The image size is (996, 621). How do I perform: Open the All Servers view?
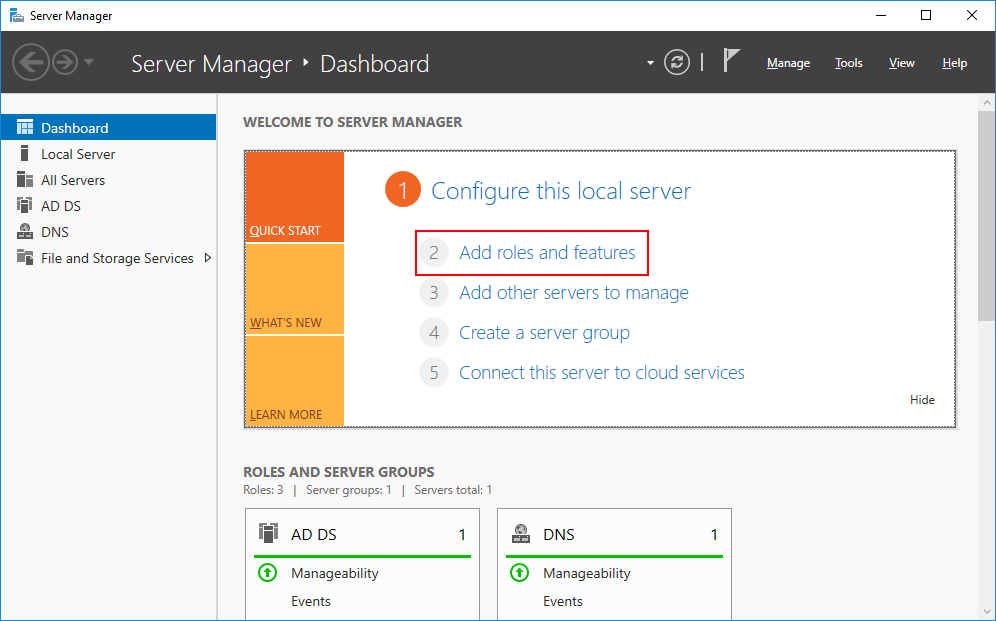tap(74, 179)
